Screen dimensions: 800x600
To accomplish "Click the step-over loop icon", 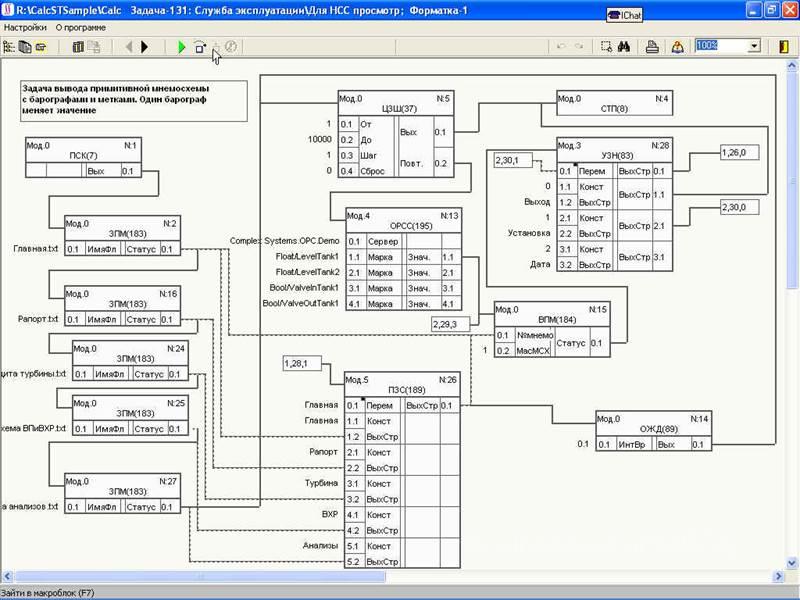I will pyautogui.click(x=199, y=46).
